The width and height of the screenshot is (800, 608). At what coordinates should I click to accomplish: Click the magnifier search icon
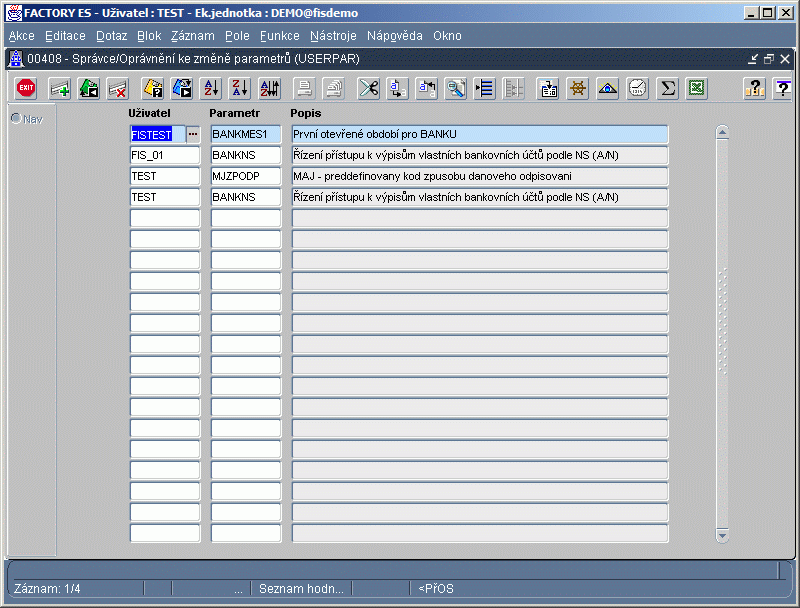tap(456, 88)
